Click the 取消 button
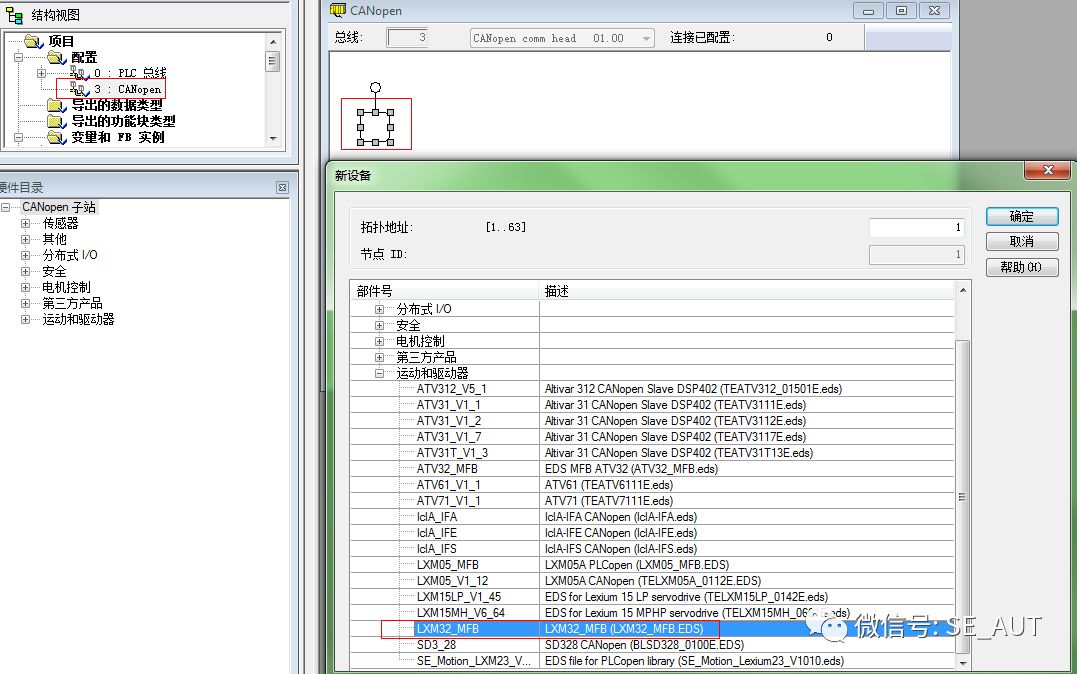This screenshot has height=674, width=1077. [x=1022, y=241]
